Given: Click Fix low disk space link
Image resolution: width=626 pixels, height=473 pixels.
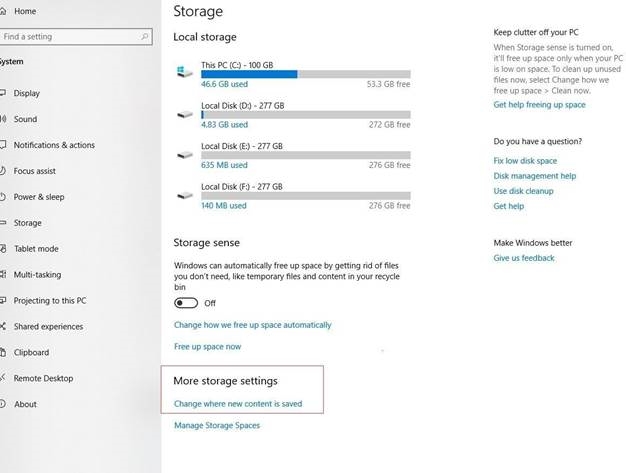Looking at the screenshot, I should (525, 161).
